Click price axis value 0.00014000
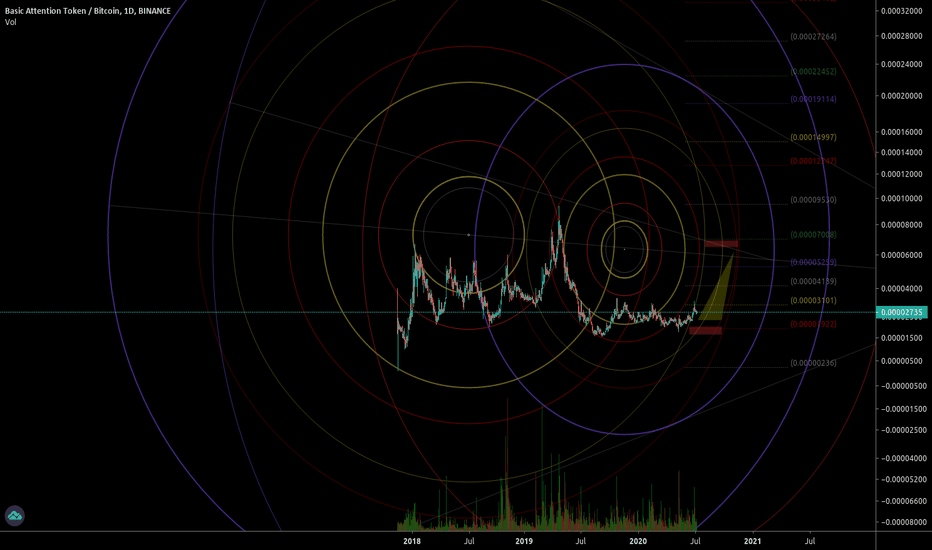Image resolution: width=932 pixels, height=550 pixels. [902, 153]
